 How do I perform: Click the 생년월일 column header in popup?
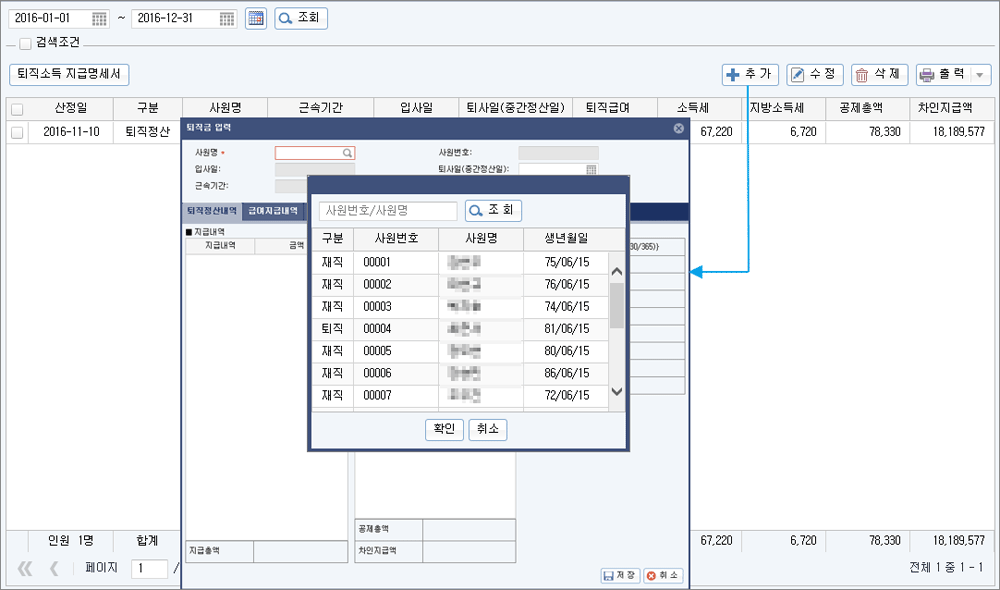pyautogui.click(x=566, y=239)
